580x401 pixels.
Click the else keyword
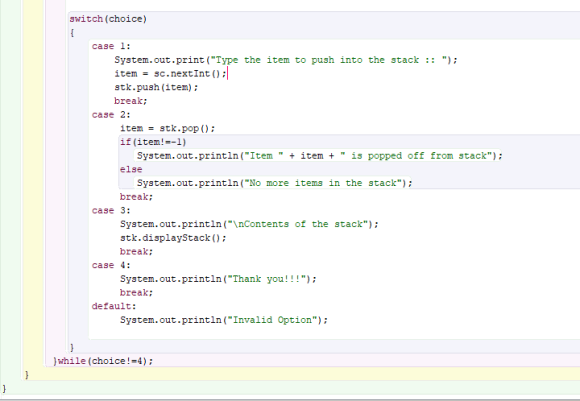coord(131,169)
